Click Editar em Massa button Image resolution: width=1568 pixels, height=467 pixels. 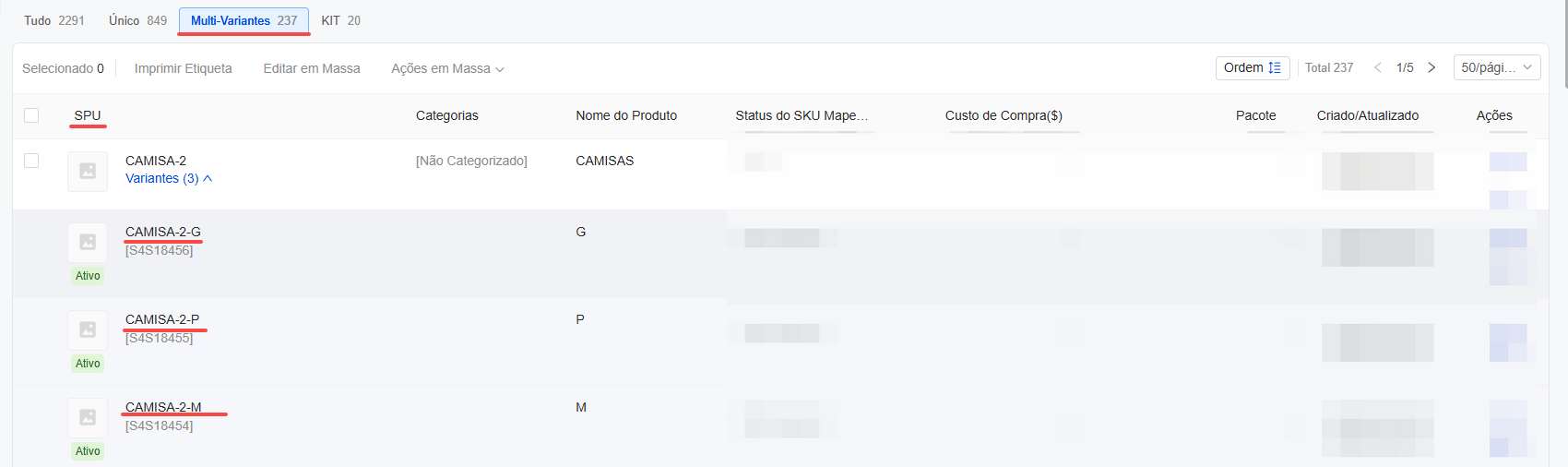[312, 68]
